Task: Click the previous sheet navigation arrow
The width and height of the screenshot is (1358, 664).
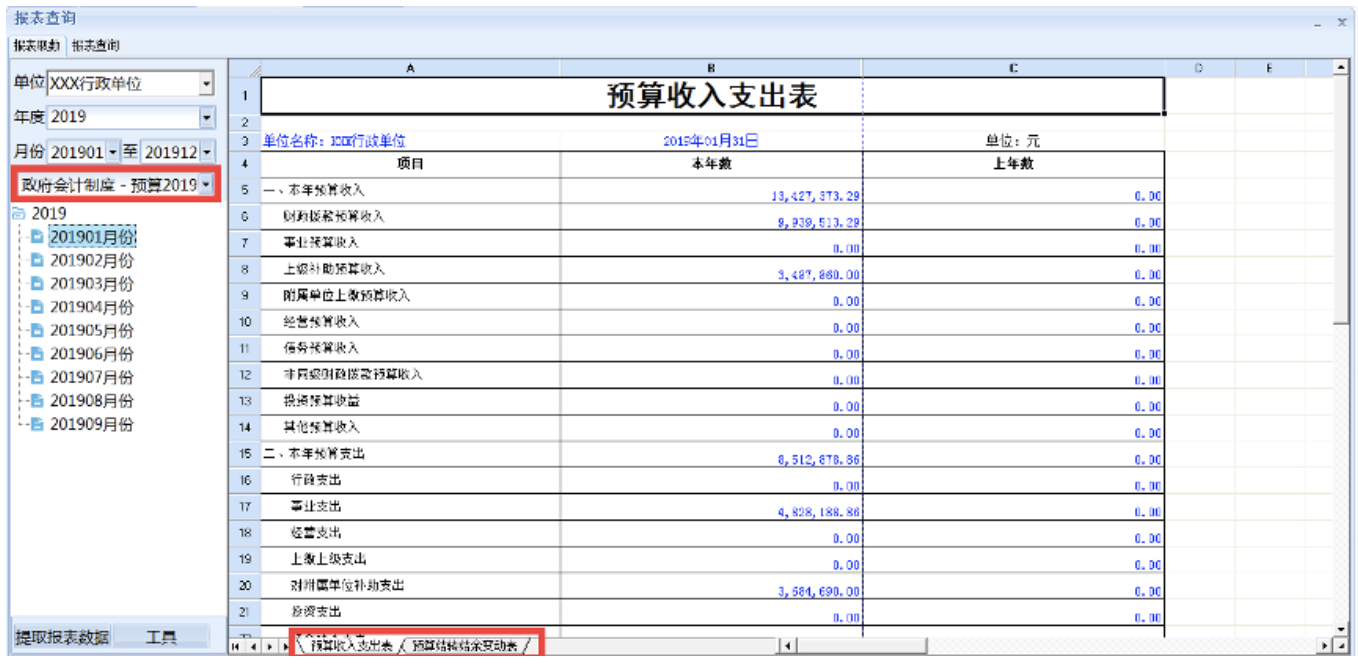Action: tap(252, 647)
